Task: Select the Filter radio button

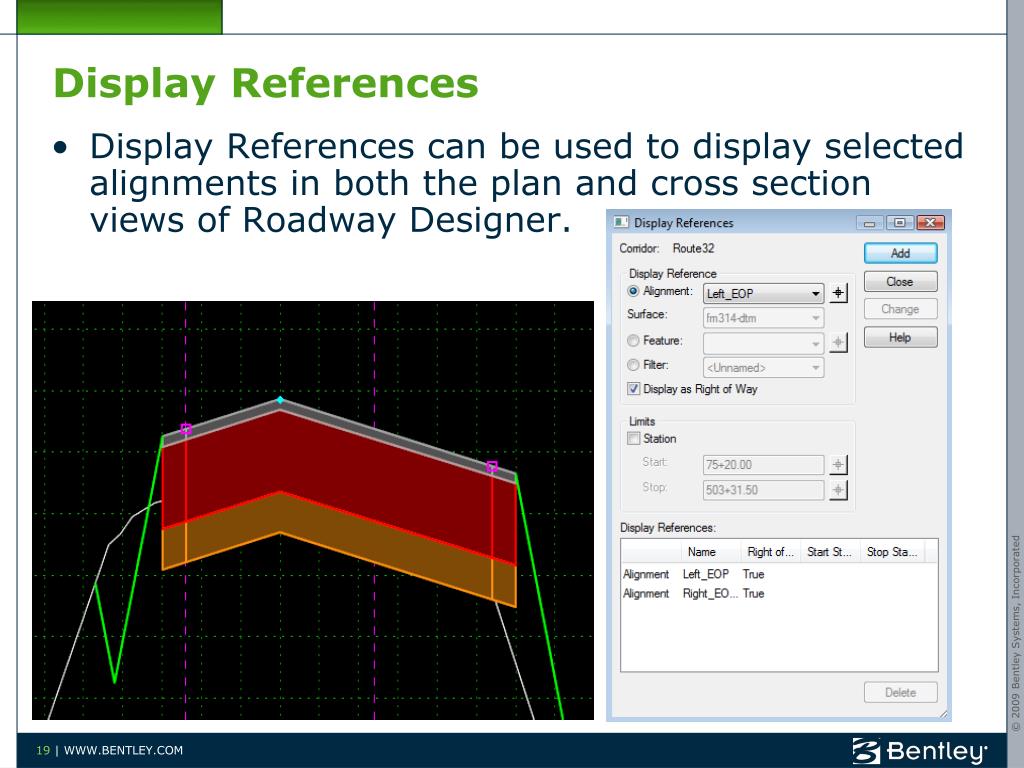Action: pos(633,365)
